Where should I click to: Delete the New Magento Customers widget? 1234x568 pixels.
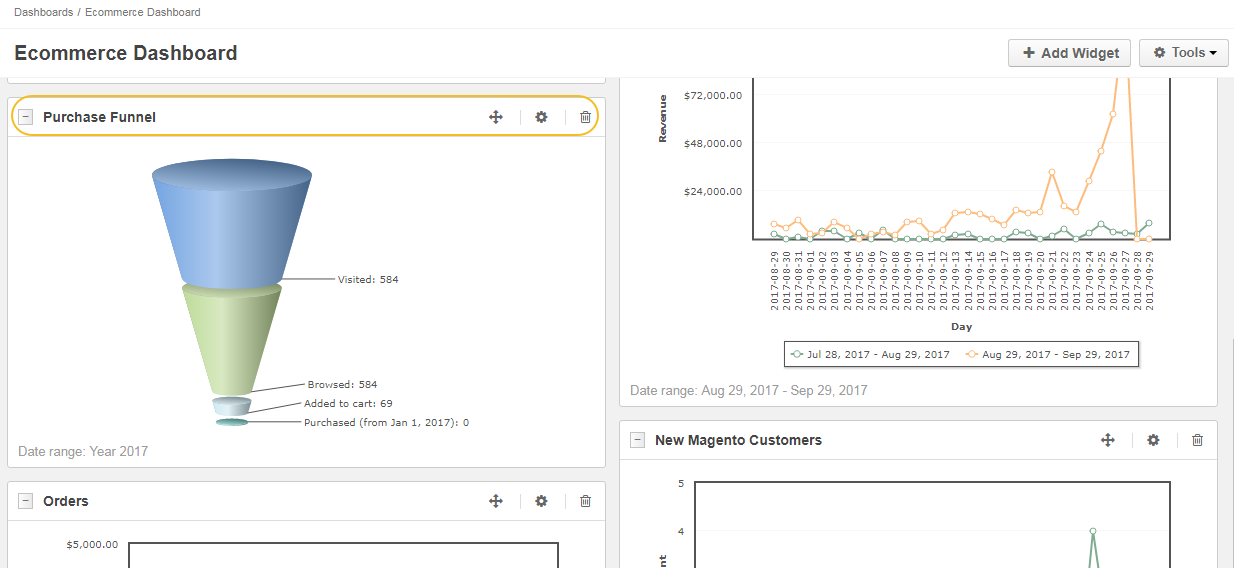click(1198, 440)
